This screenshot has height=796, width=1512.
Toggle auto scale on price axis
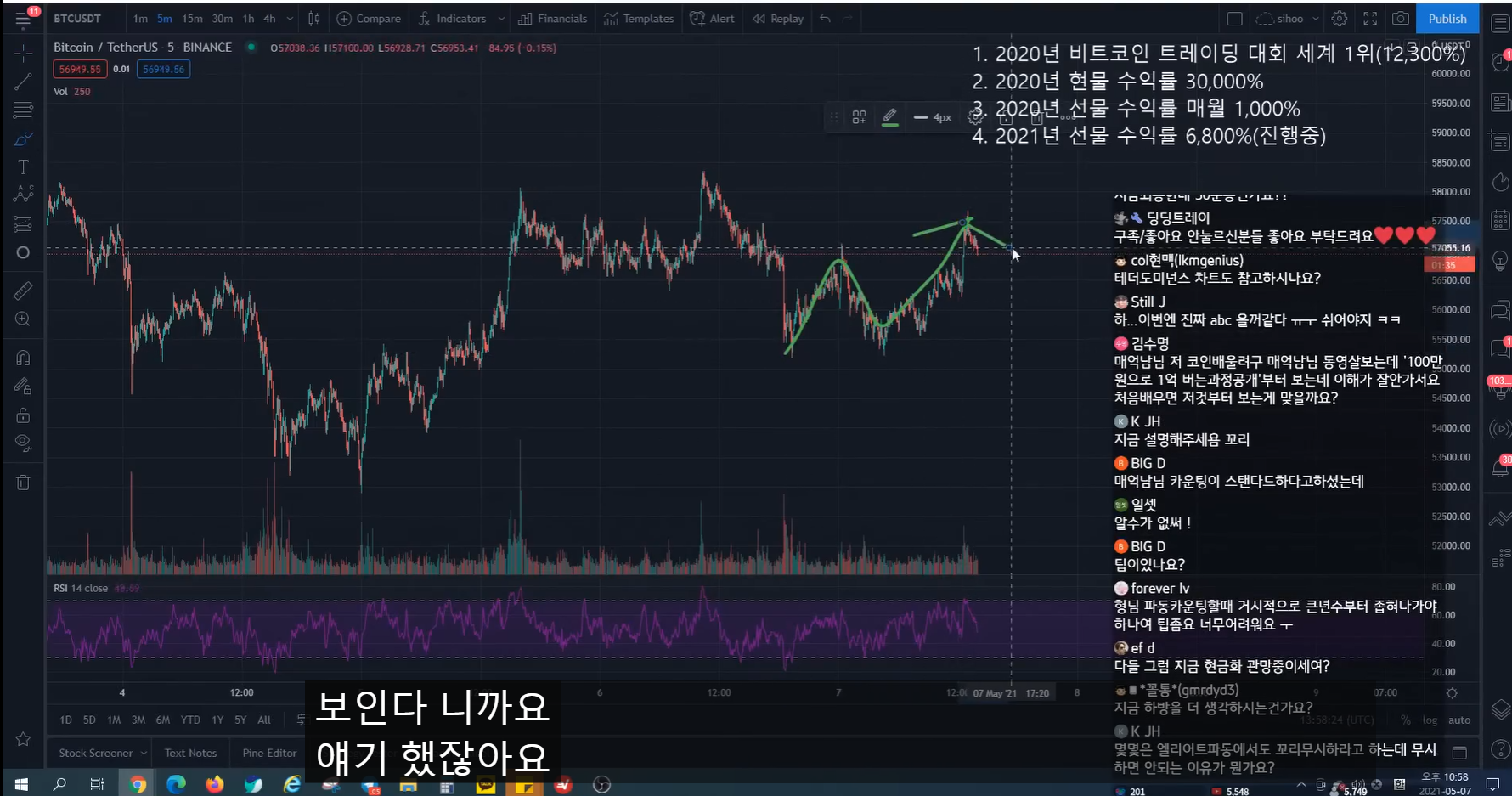click(1459, 720)
